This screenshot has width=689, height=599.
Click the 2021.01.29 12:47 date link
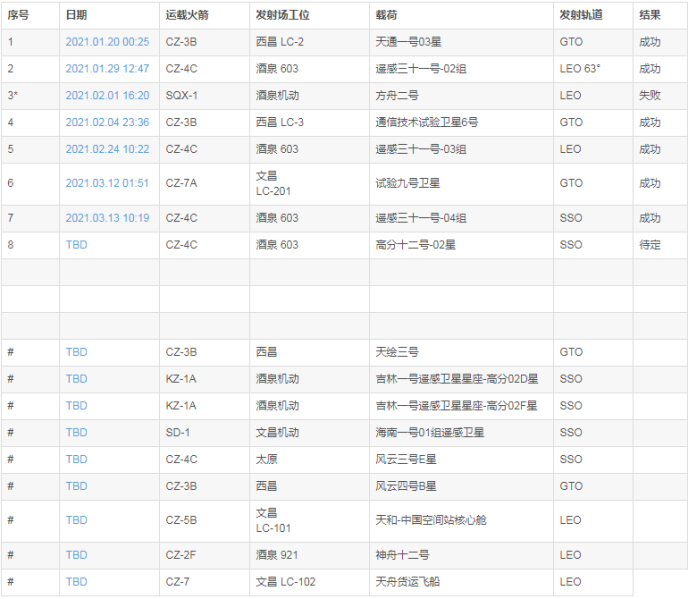coord(107,69)
